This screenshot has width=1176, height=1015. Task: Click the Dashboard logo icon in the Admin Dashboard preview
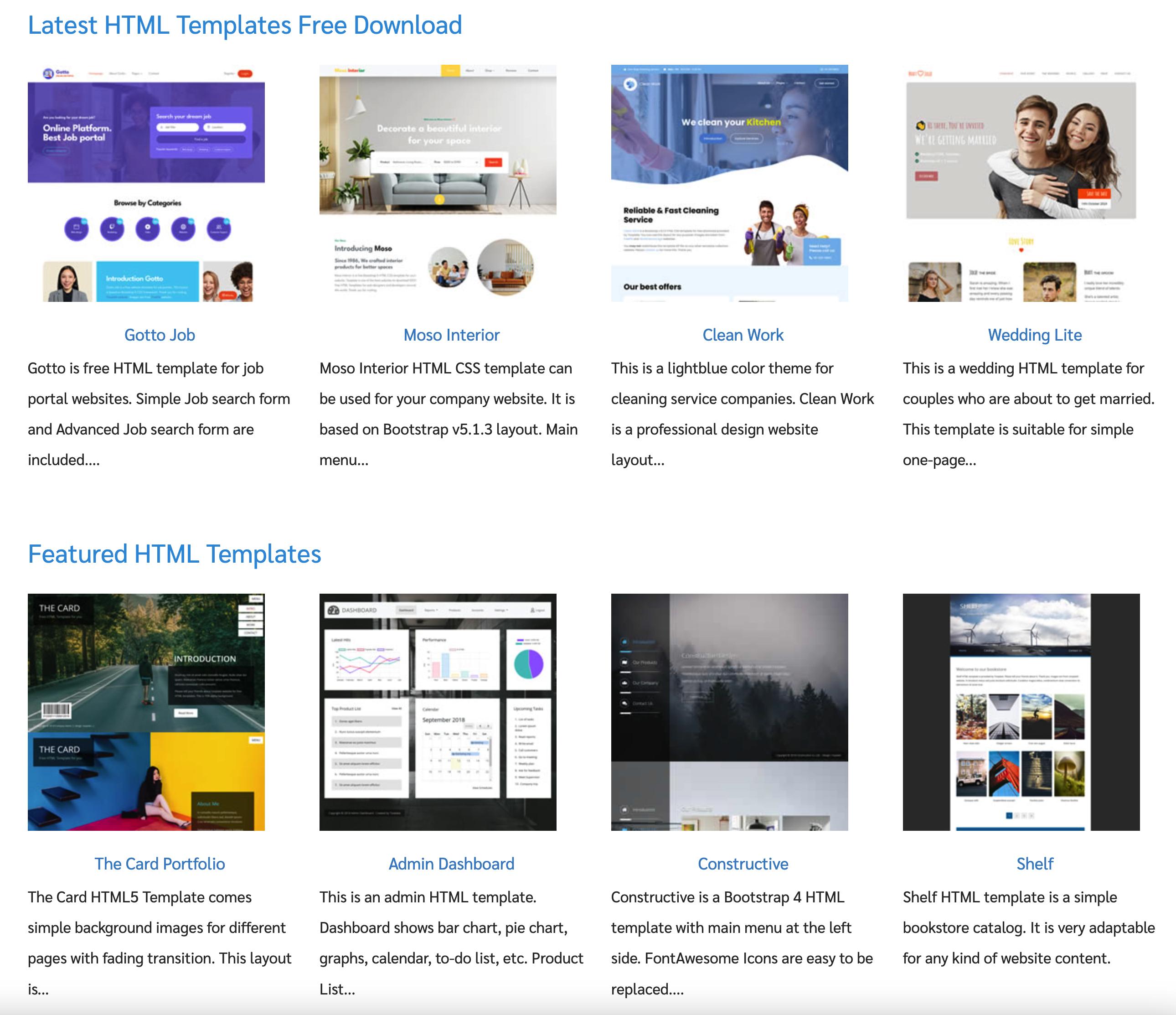[334, 611]
